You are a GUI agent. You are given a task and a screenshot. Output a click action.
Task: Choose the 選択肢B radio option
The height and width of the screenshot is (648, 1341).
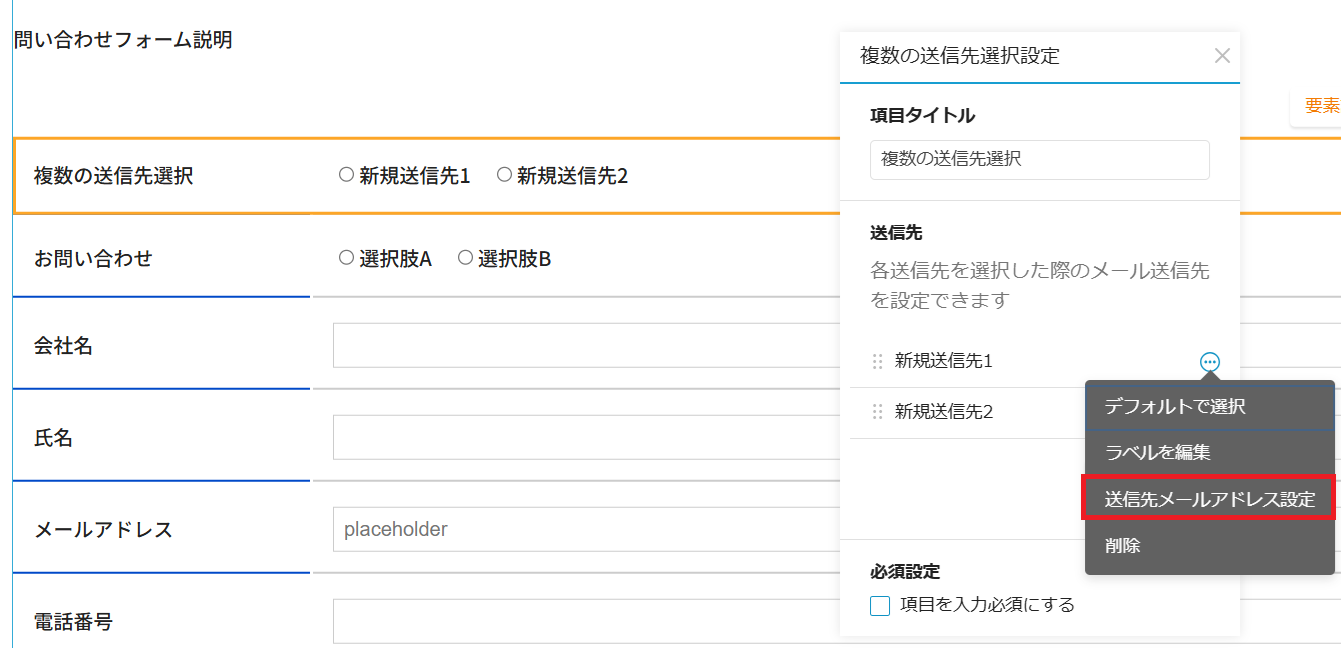click(x=465, y=258)
